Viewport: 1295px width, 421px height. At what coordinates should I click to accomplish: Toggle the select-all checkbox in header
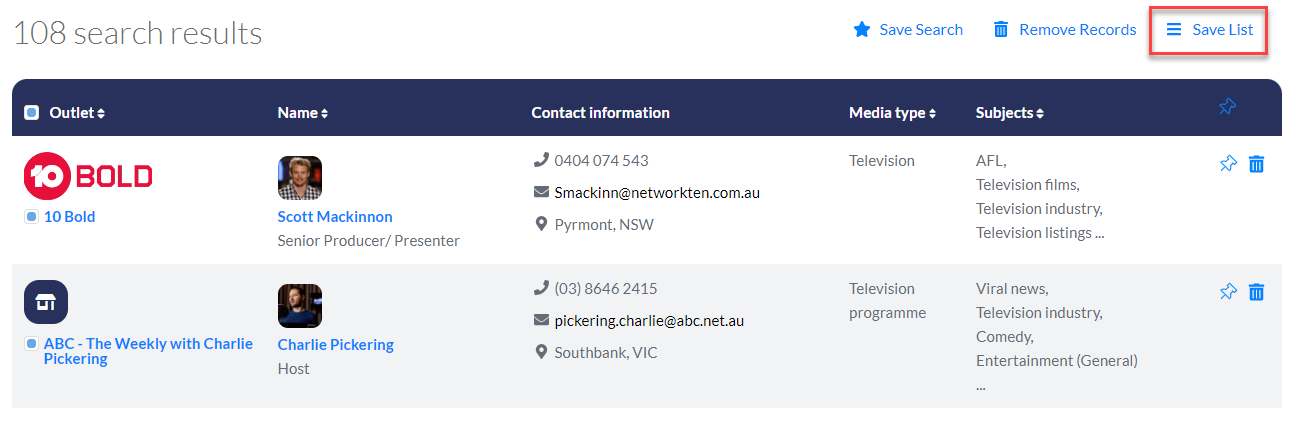(31, 113)
